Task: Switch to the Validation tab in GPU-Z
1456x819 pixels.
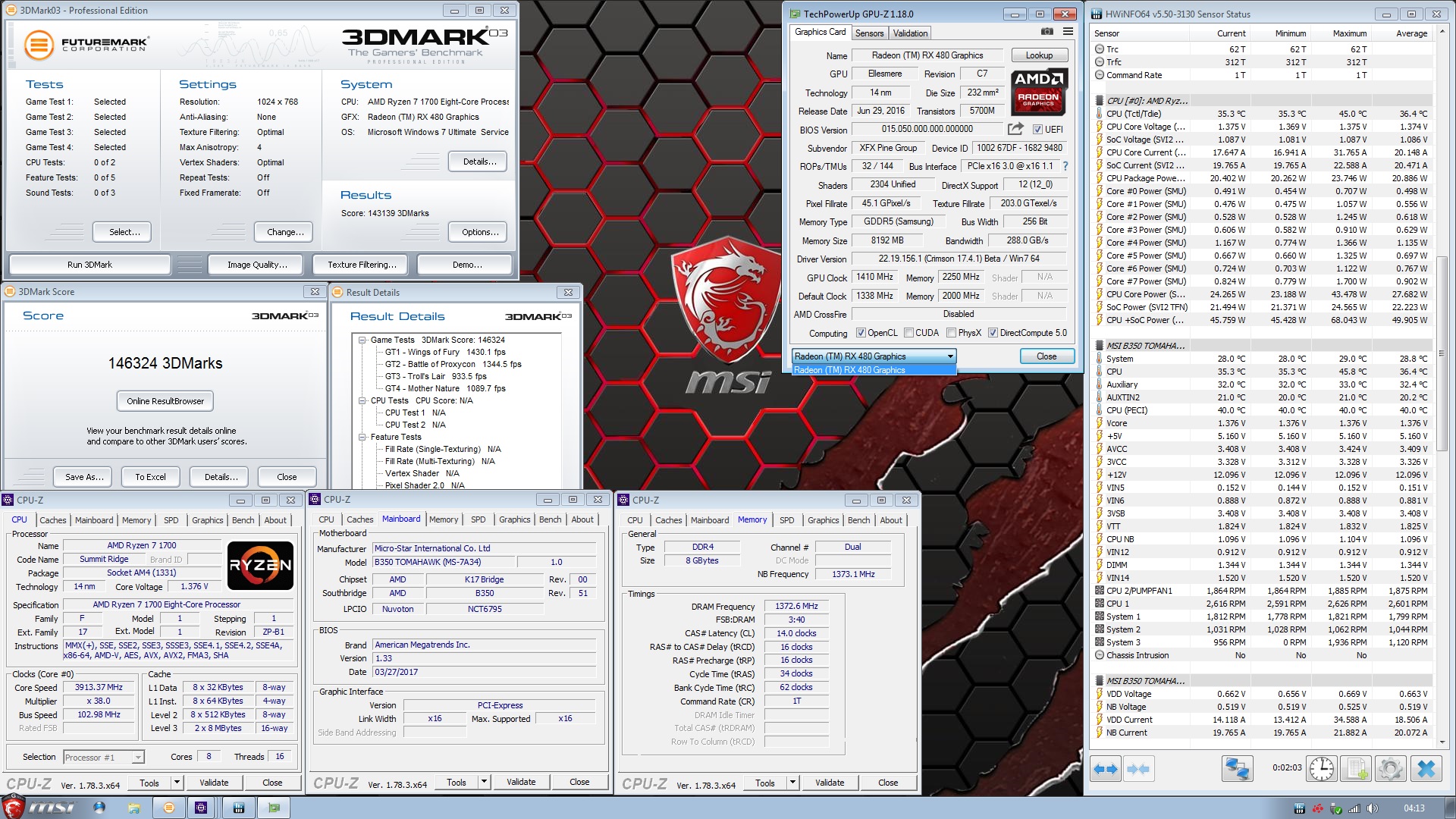Action: click(910, 33)
